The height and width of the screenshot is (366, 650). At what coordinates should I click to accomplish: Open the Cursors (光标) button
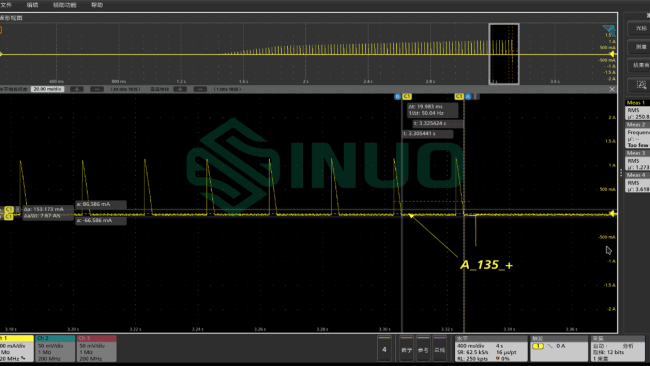tap(640, 29)
